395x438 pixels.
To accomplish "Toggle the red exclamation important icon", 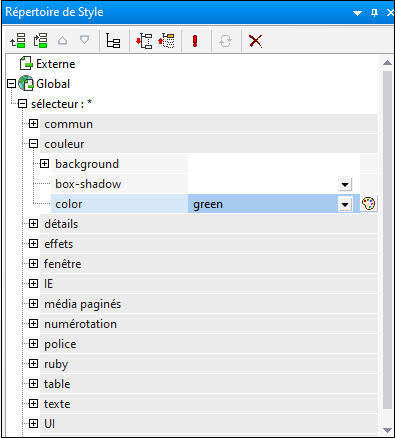I will click(195, 41).
